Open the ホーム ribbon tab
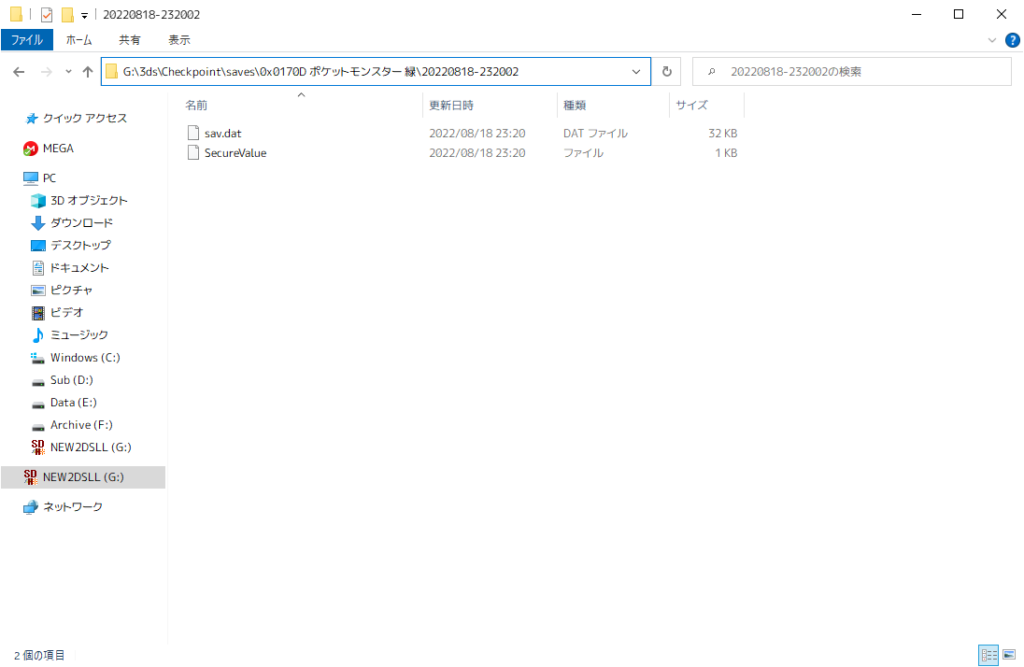 78,40
